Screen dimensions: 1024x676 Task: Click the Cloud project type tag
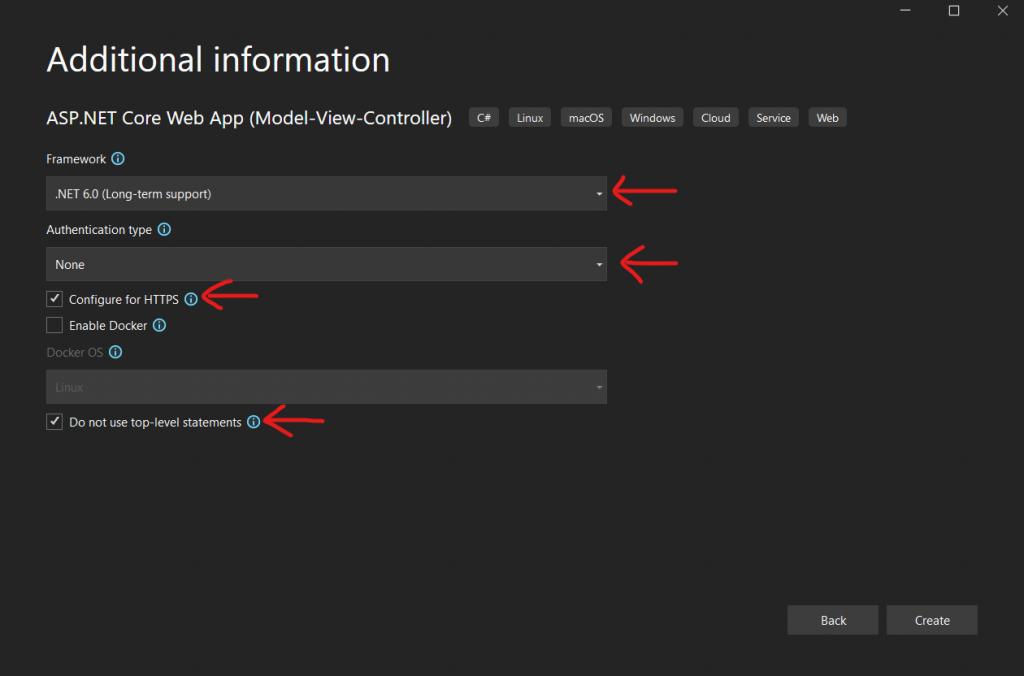pyautogui.click(x=715, y=118)
